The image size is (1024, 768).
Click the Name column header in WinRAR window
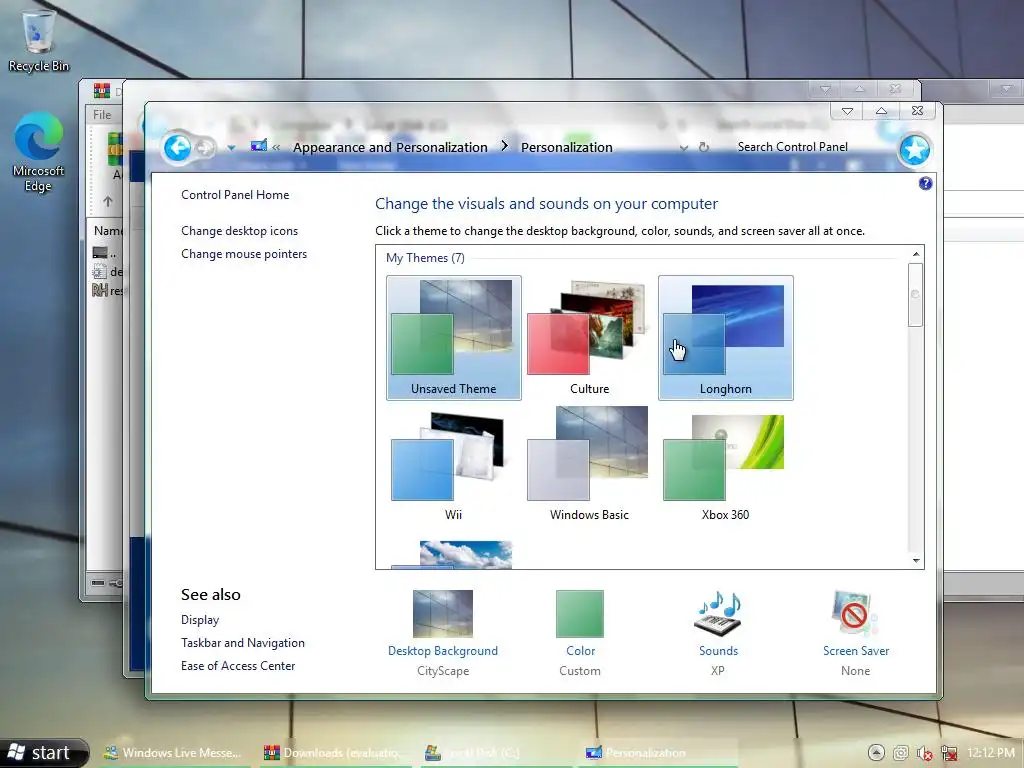point(108,231)
